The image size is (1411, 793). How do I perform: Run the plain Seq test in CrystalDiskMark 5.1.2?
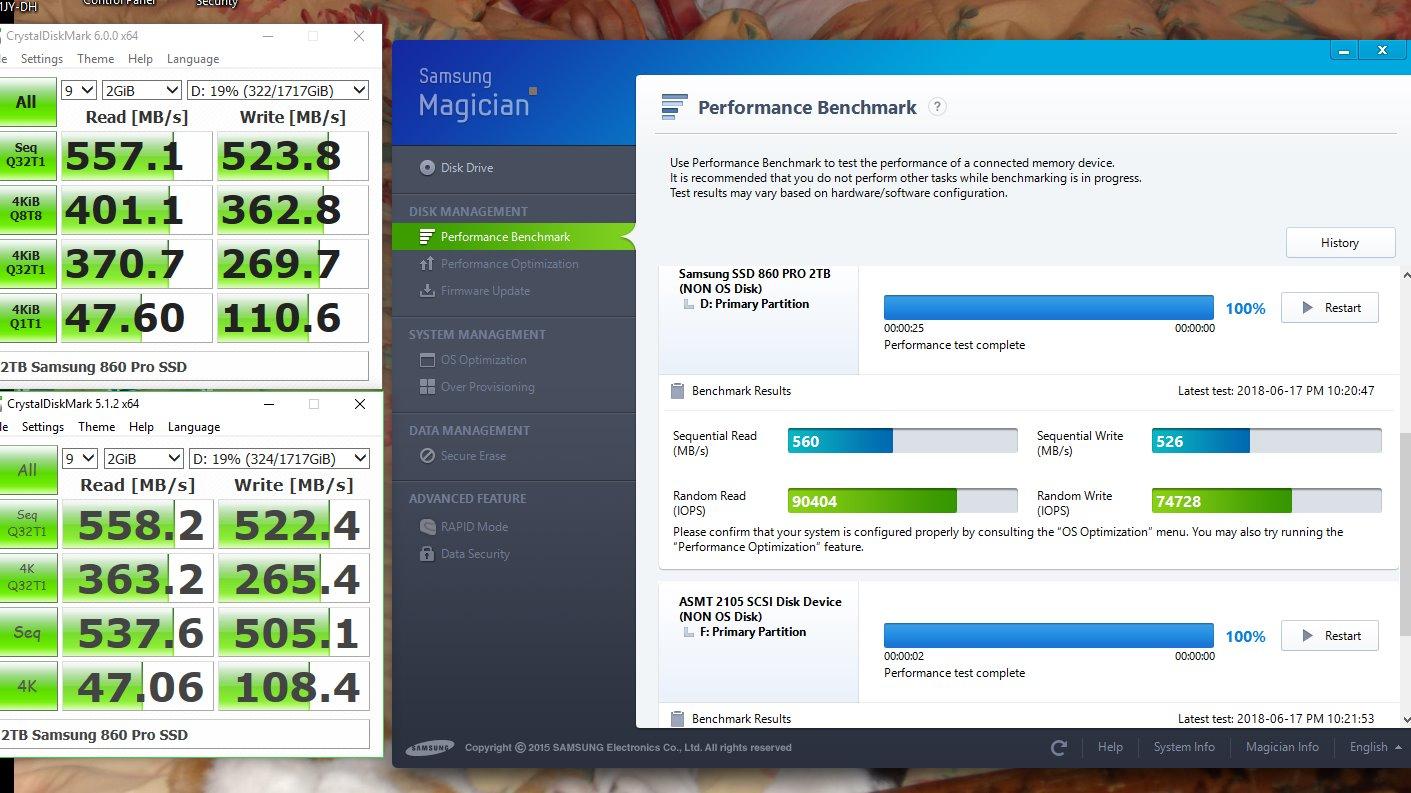pyautogui.click(x=27, y=632)
